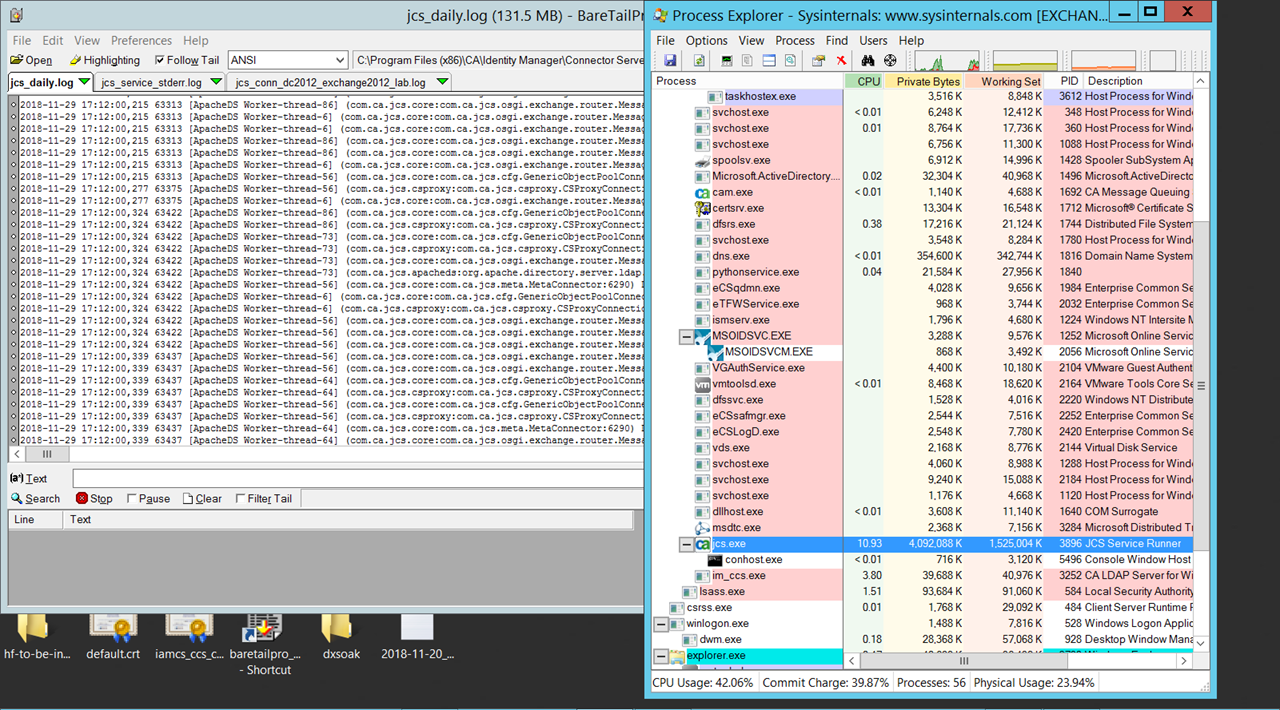Check the Pause checkbox in BareTail
This screenshot has width=1280, height=710.
132,498
